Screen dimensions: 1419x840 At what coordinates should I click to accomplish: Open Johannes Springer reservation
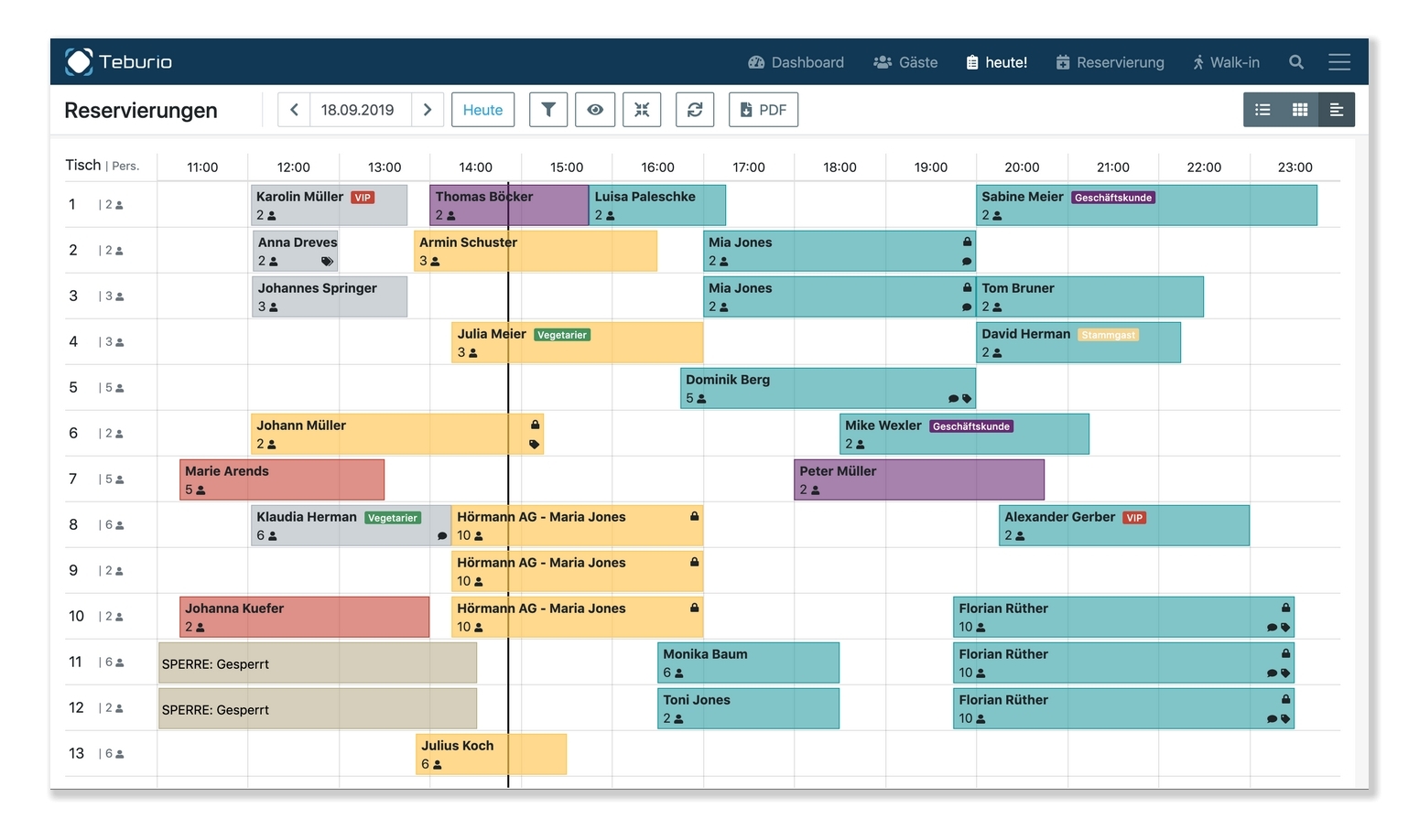click(330, 296)
